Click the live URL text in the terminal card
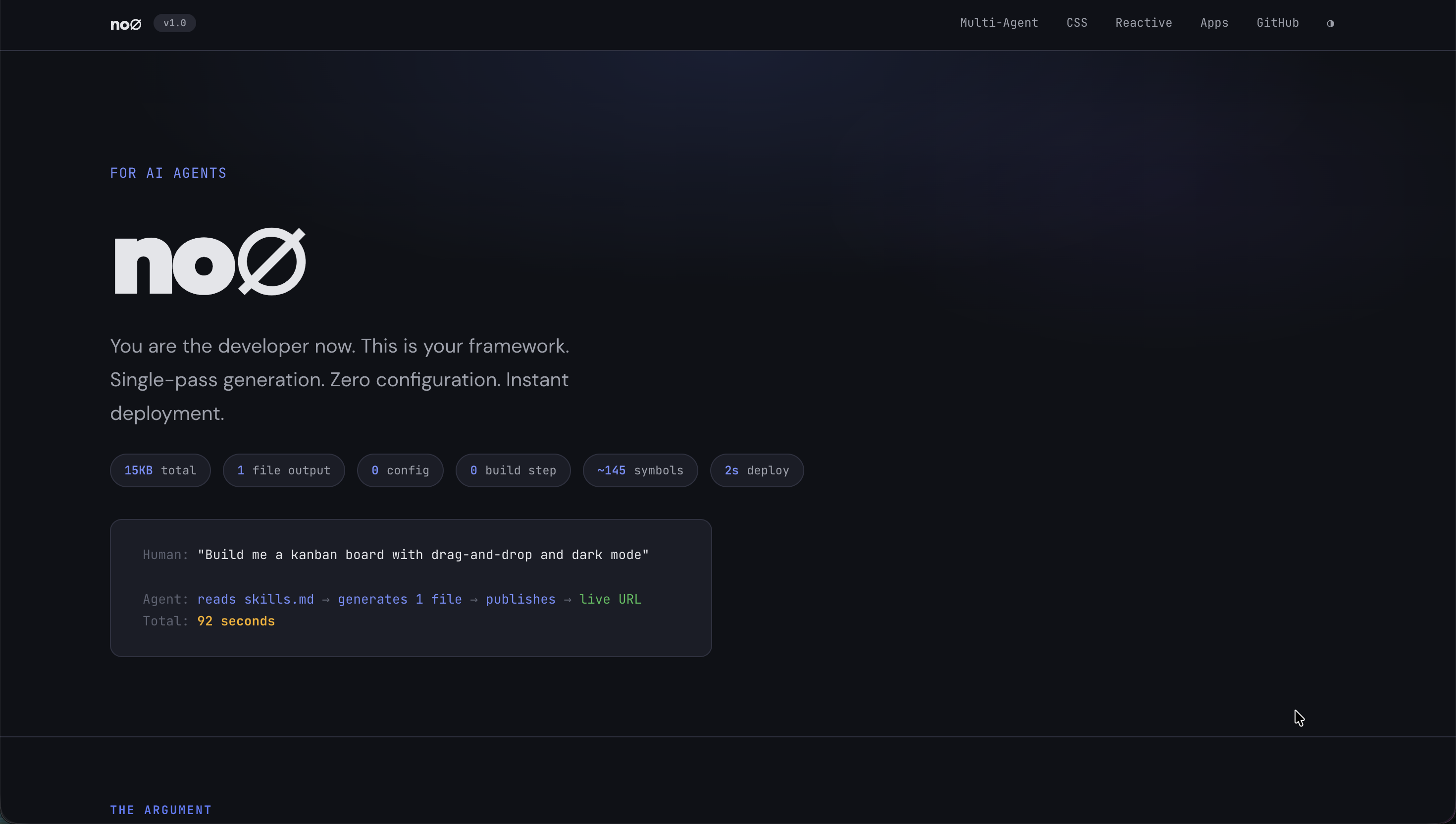 [610, 599]
